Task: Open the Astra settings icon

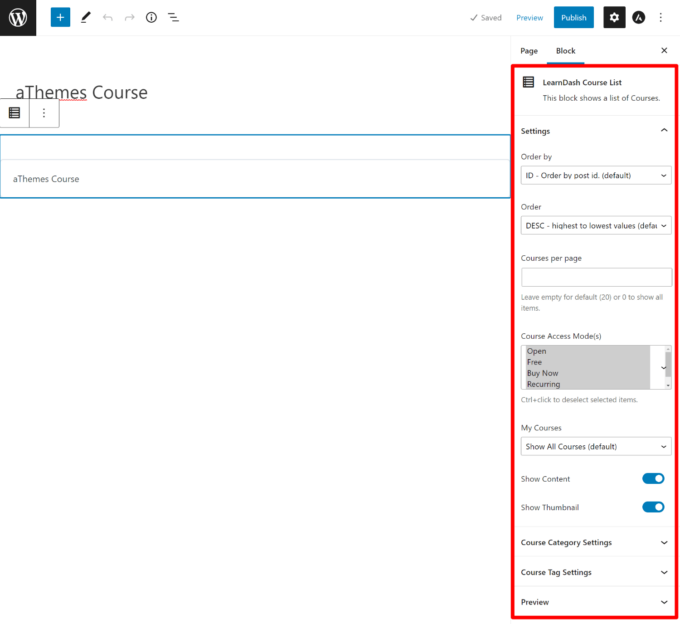Action: point(638,17)
